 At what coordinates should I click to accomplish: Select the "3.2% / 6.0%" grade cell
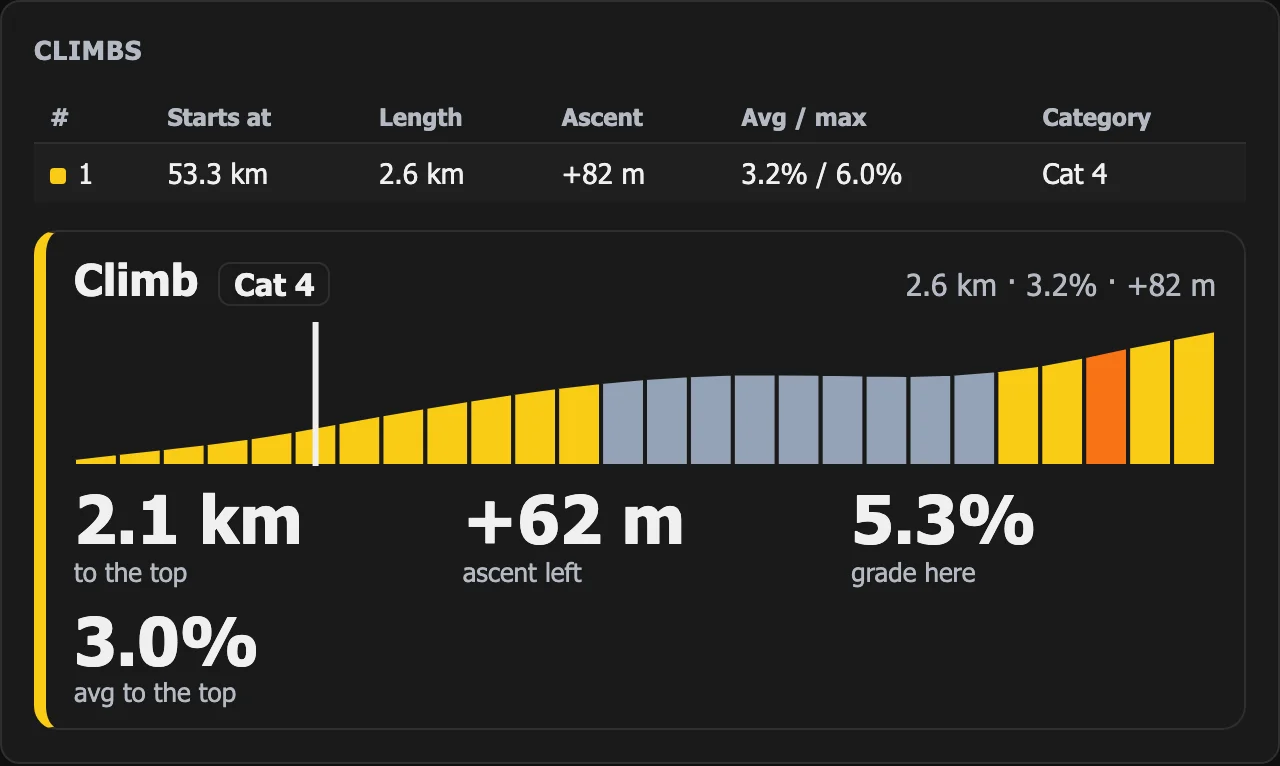point(821,175)
